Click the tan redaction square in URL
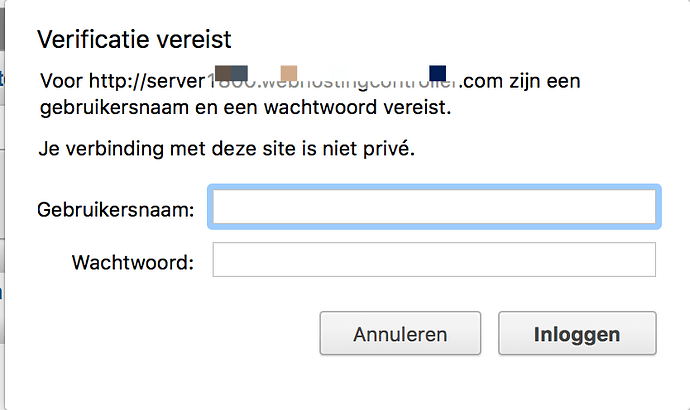The height and width of the screenshot is (410, 690). coord(289,73)
